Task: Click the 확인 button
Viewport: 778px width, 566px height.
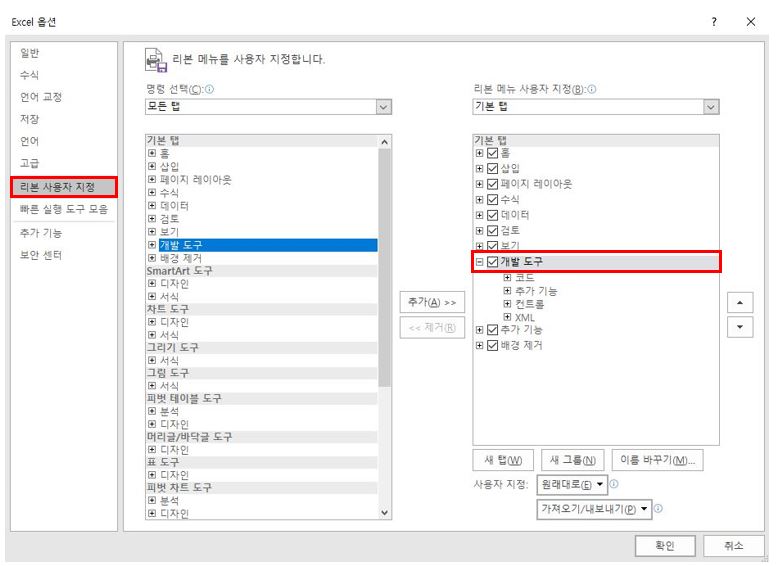Action: pyautogui.click(x=665, y=546)
